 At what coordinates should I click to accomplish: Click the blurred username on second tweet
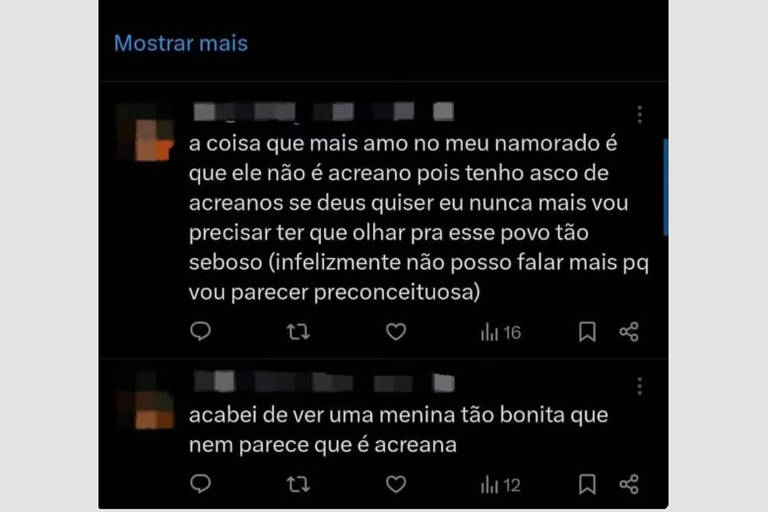324,383
